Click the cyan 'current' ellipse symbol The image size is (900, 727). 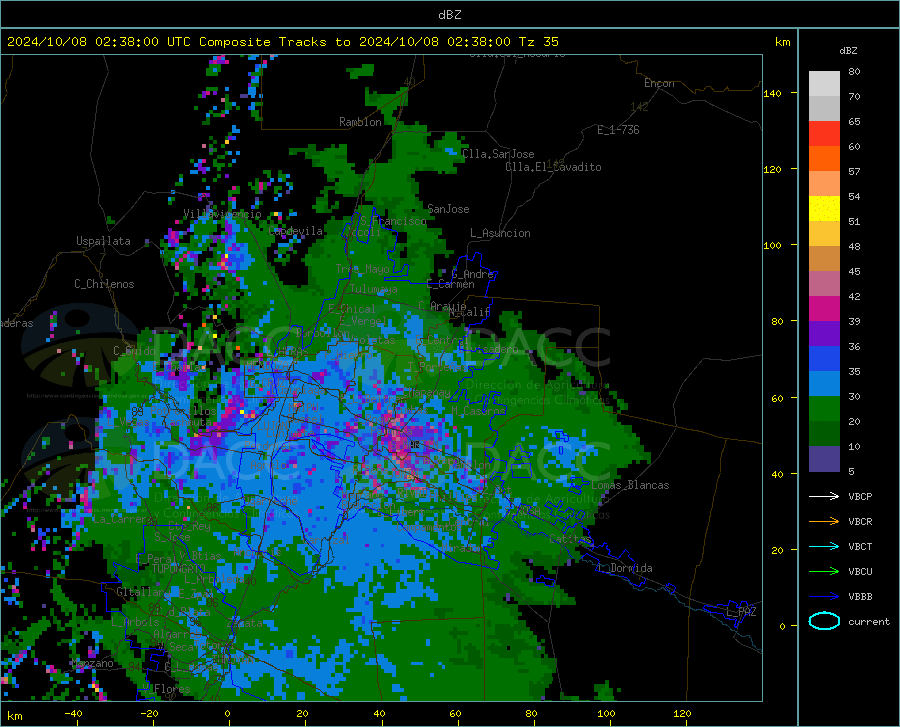(x=824, y=621)
